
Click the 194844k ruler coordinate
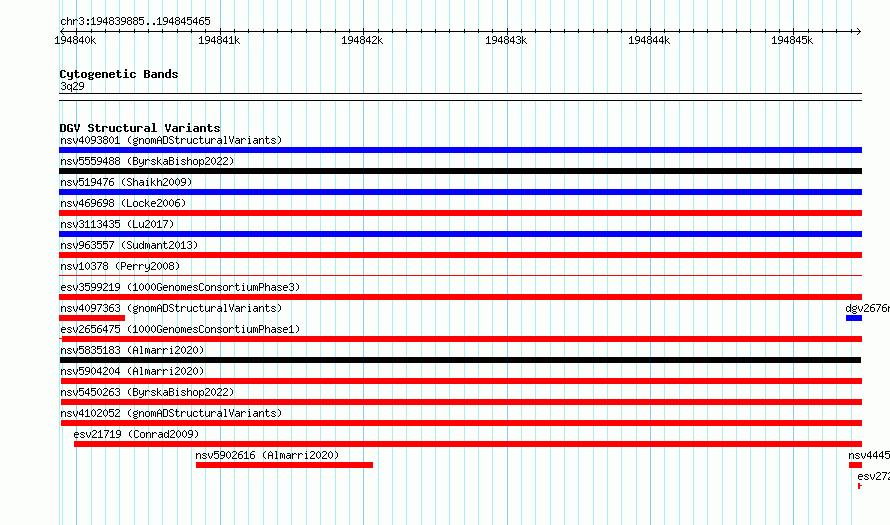click(x=649, y=40)
